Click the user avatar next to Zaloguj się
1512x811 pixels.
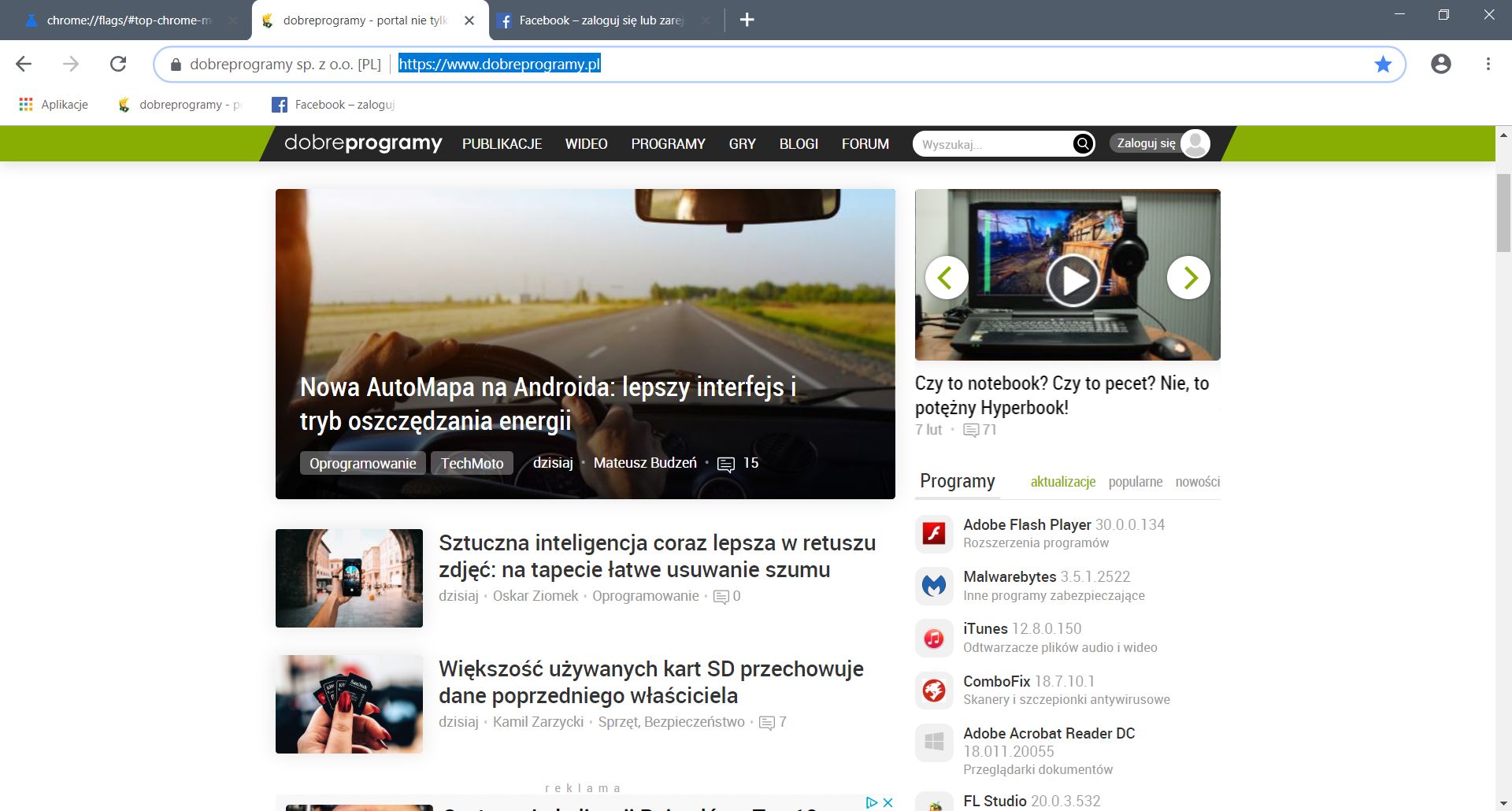click(x=1195, y=143)
